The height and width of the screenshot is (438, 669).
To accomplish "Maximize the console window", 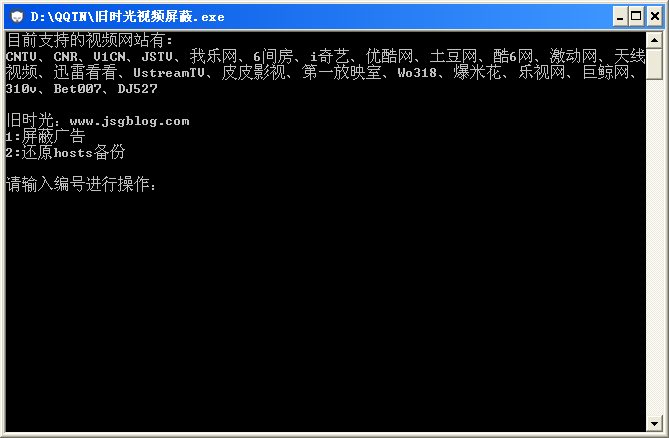I will pos(636,17).
